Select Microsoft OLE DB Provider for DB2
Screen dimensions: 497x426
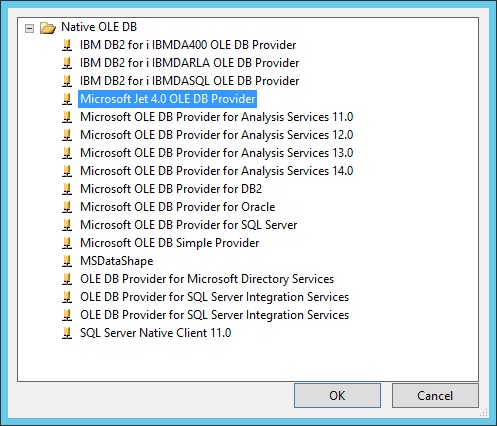click(171, 189)
